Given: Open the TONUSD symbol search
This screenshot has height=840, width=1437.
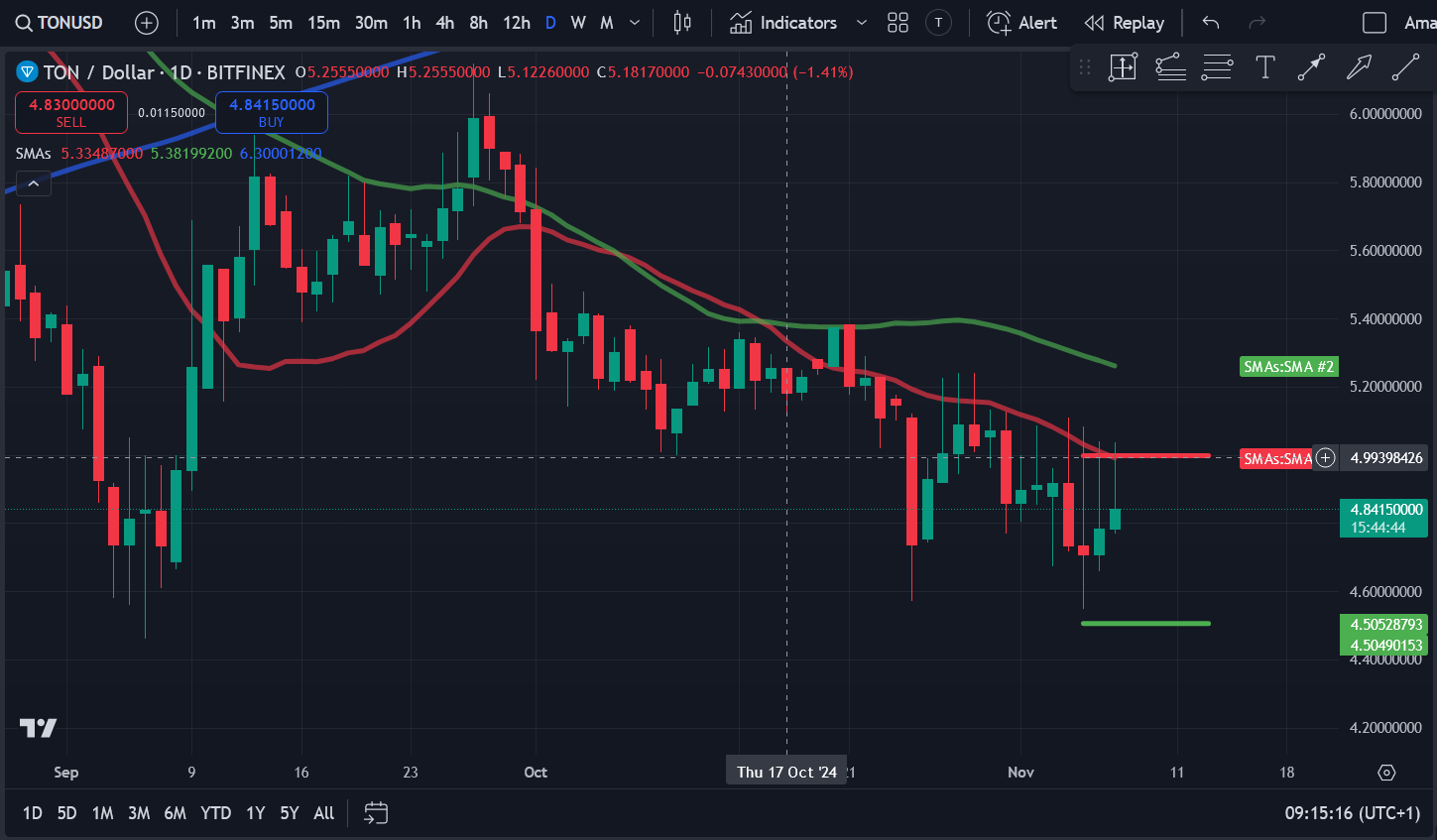Looking at the screenshot, I should (60, 23).
